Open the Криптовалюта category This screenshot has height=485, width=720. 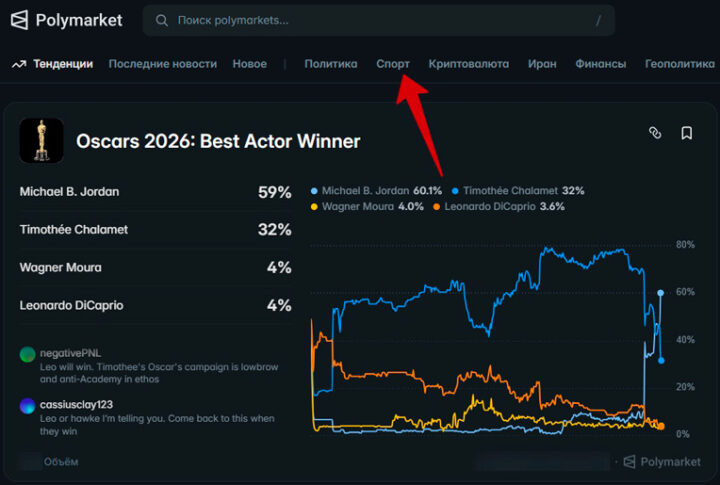pos(469,64)
